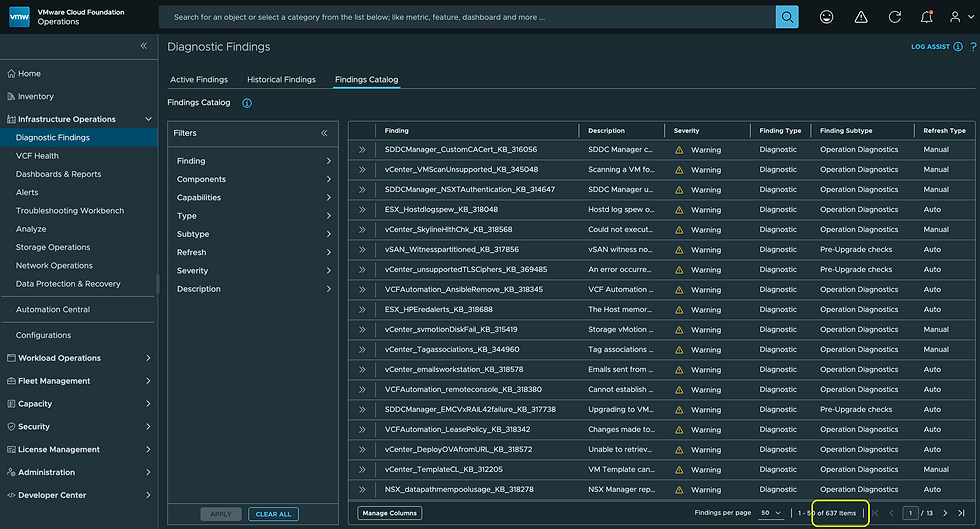
Task: Collapse the Filters panel
Action: pyautogui.click(x=324, y=133)
